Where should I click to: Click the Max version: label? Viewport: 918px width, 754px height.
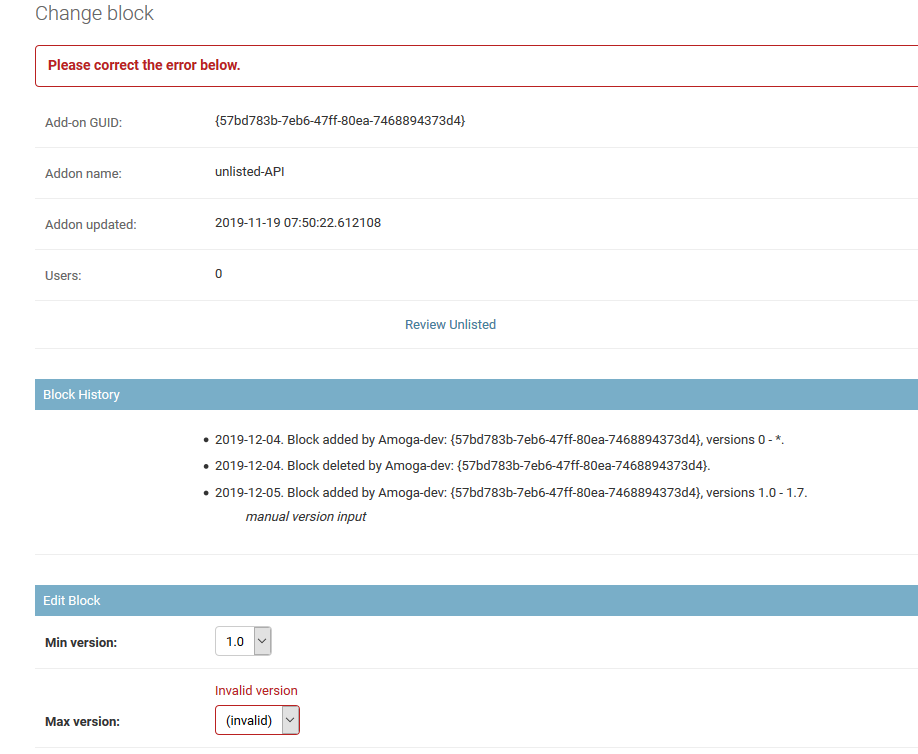(x=83, y=722)
